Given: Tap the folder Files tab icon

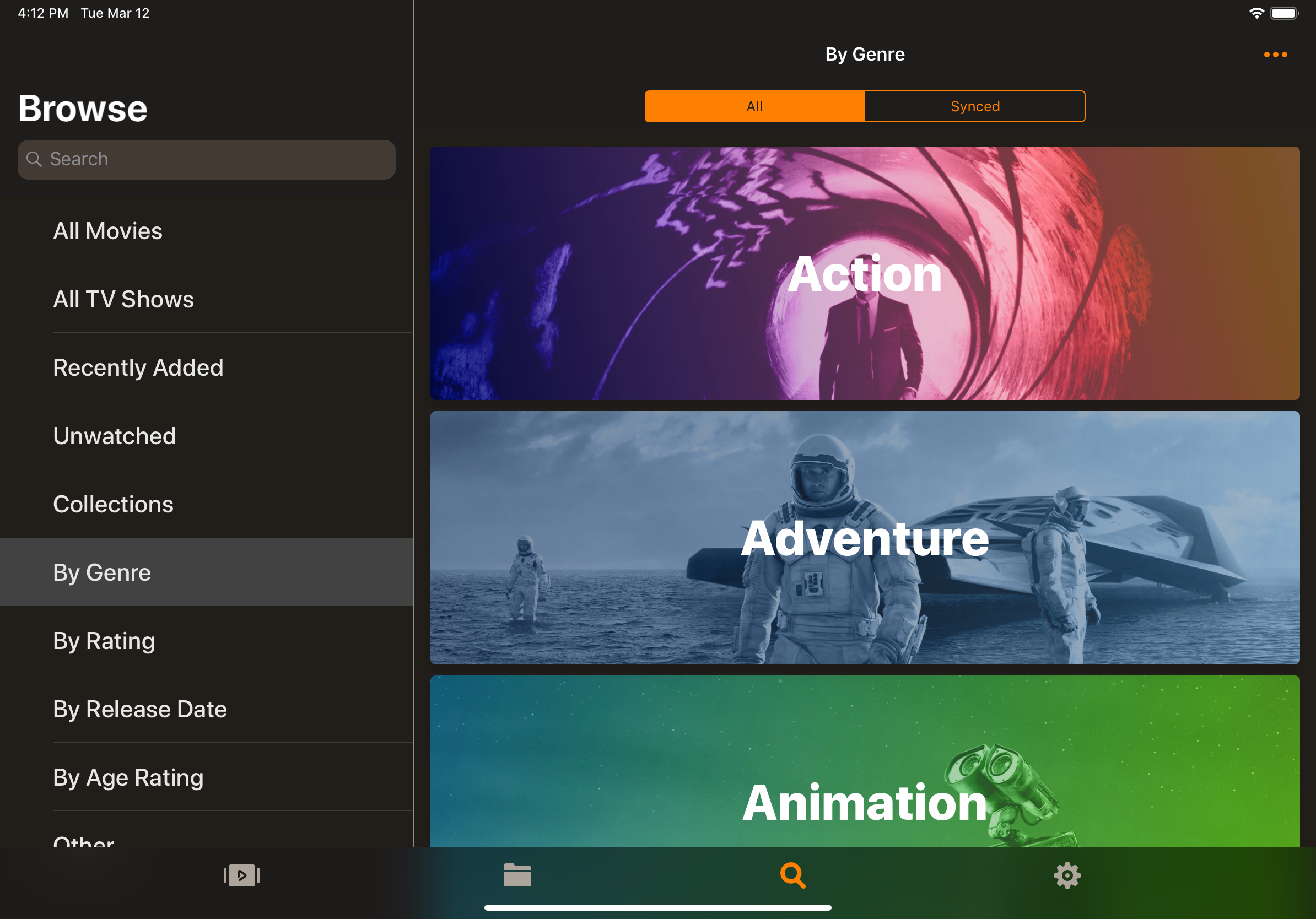Looking at the screenshot, I should [x=517, y=875].
